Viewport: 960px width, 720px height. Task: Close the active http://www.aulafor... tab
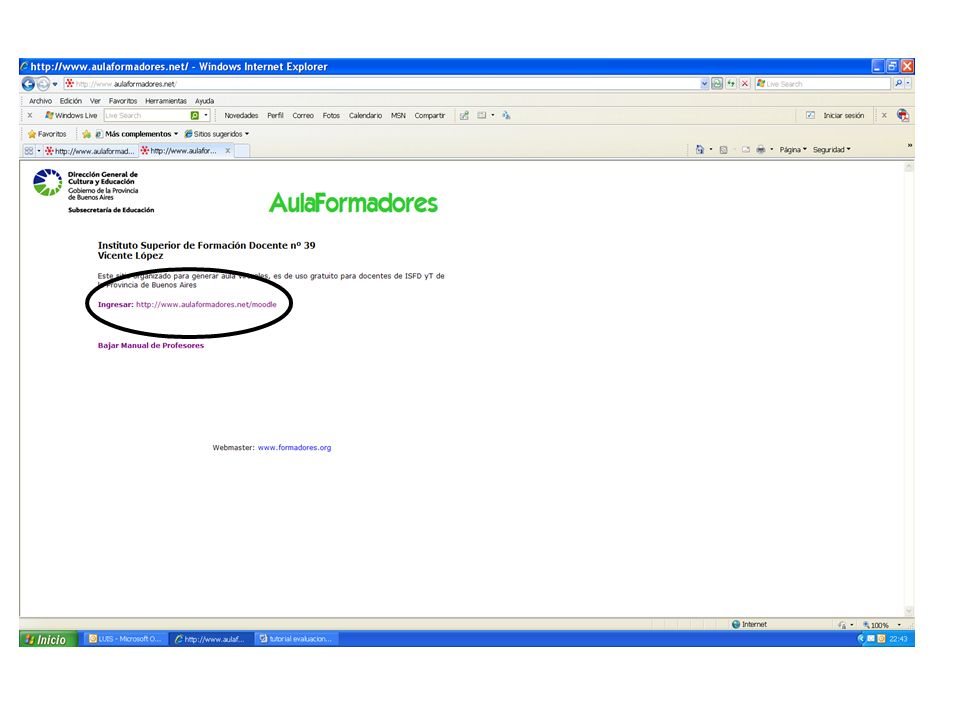[x=228, y=151]
